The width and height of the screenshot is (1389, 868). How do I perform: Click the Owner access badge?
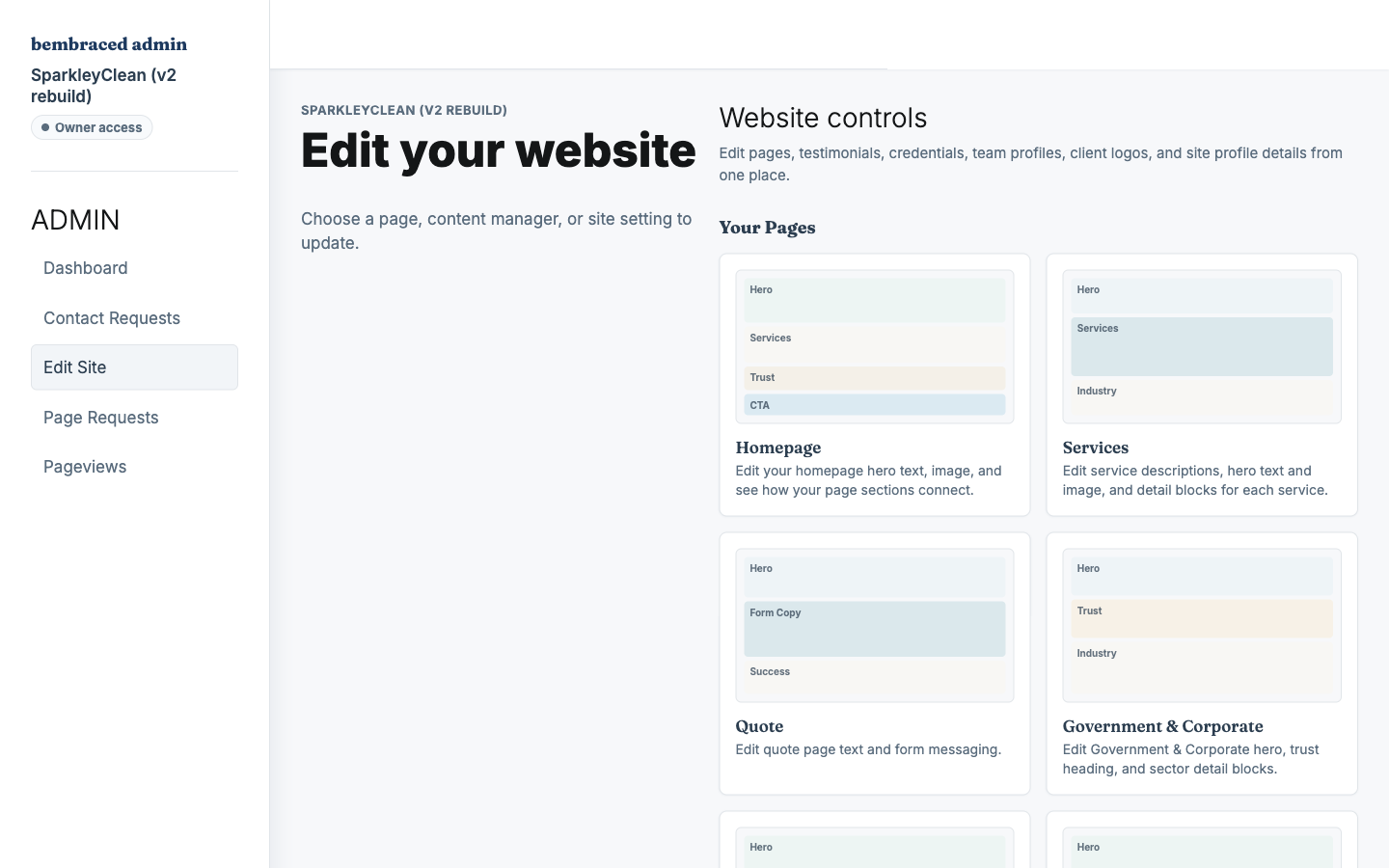[92, 127]
